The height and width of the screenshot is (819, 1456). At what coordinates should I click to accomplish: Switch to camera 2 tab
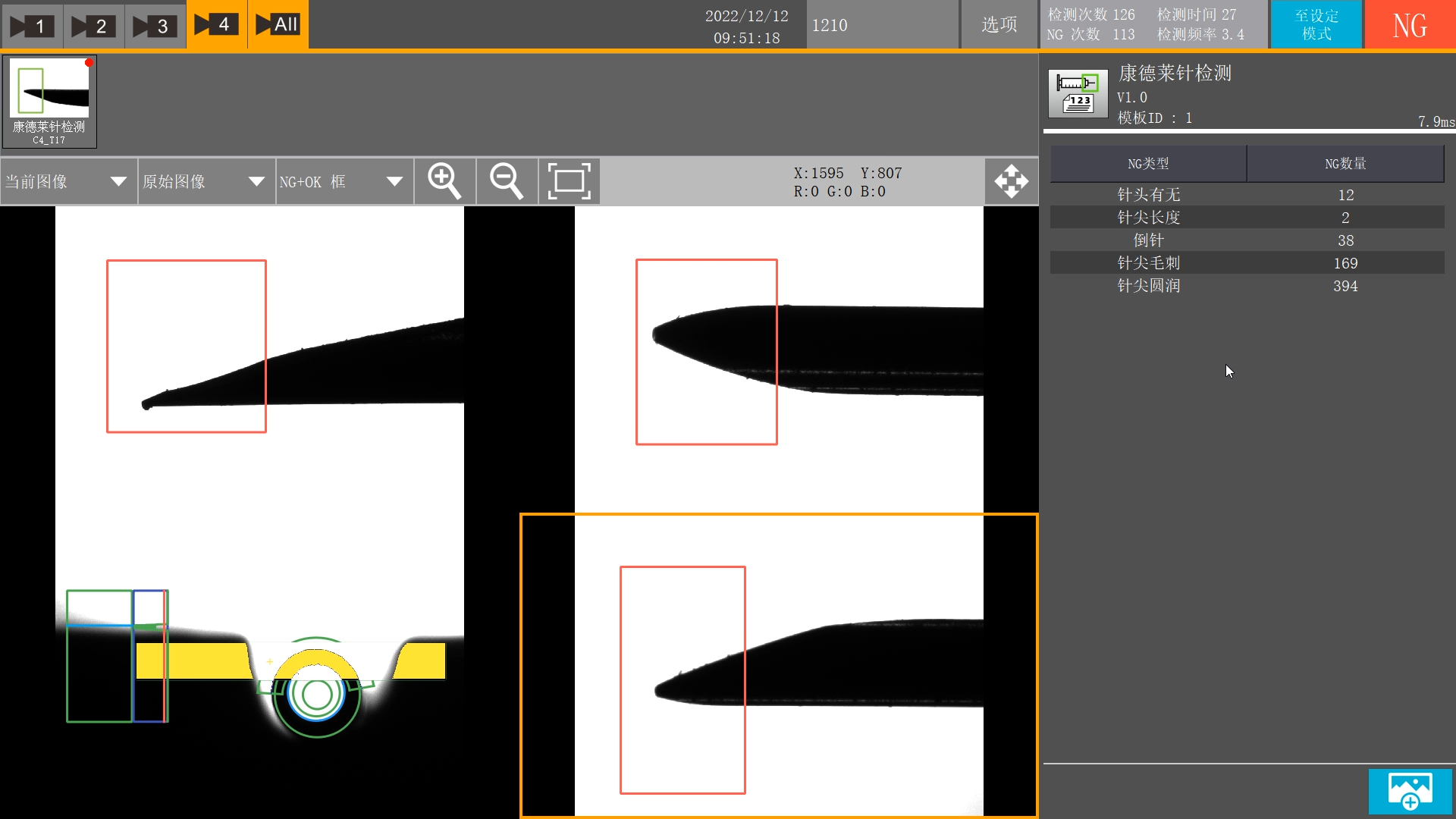point(93,26)
